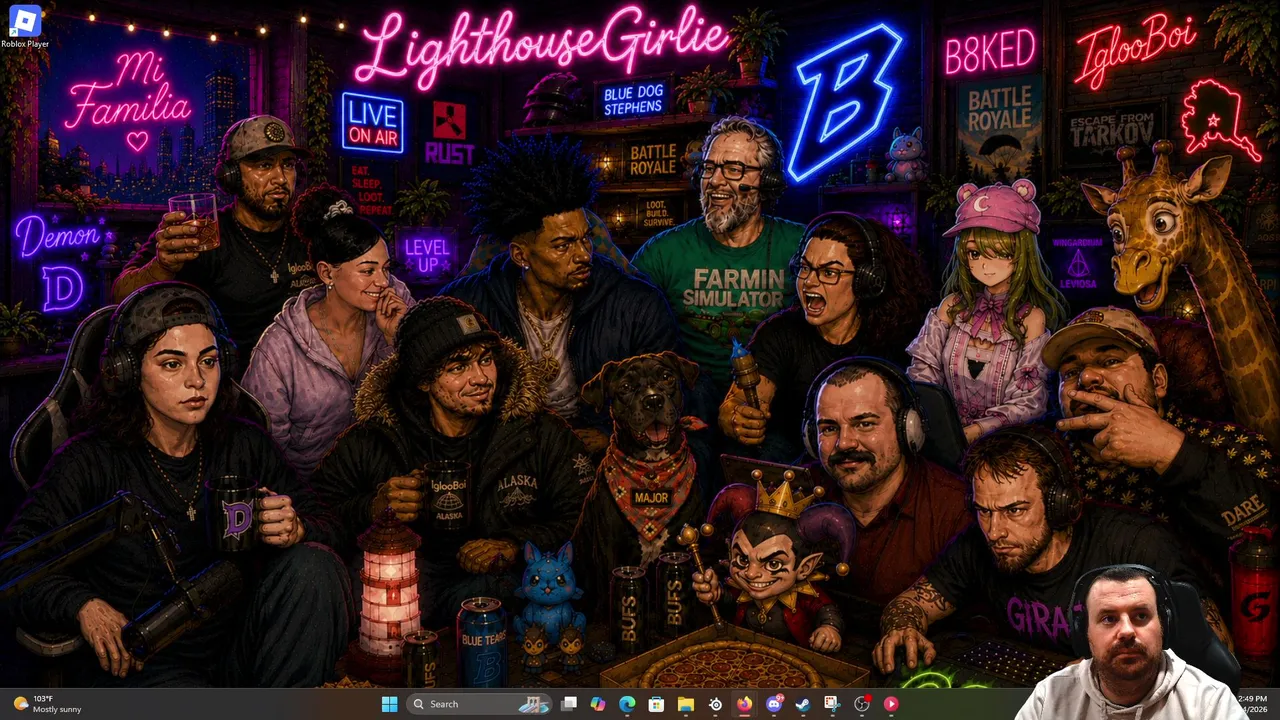Open the Roblox Player desktop shortcut
Screen dimensions: 1280x720
[x=25, y=27]
